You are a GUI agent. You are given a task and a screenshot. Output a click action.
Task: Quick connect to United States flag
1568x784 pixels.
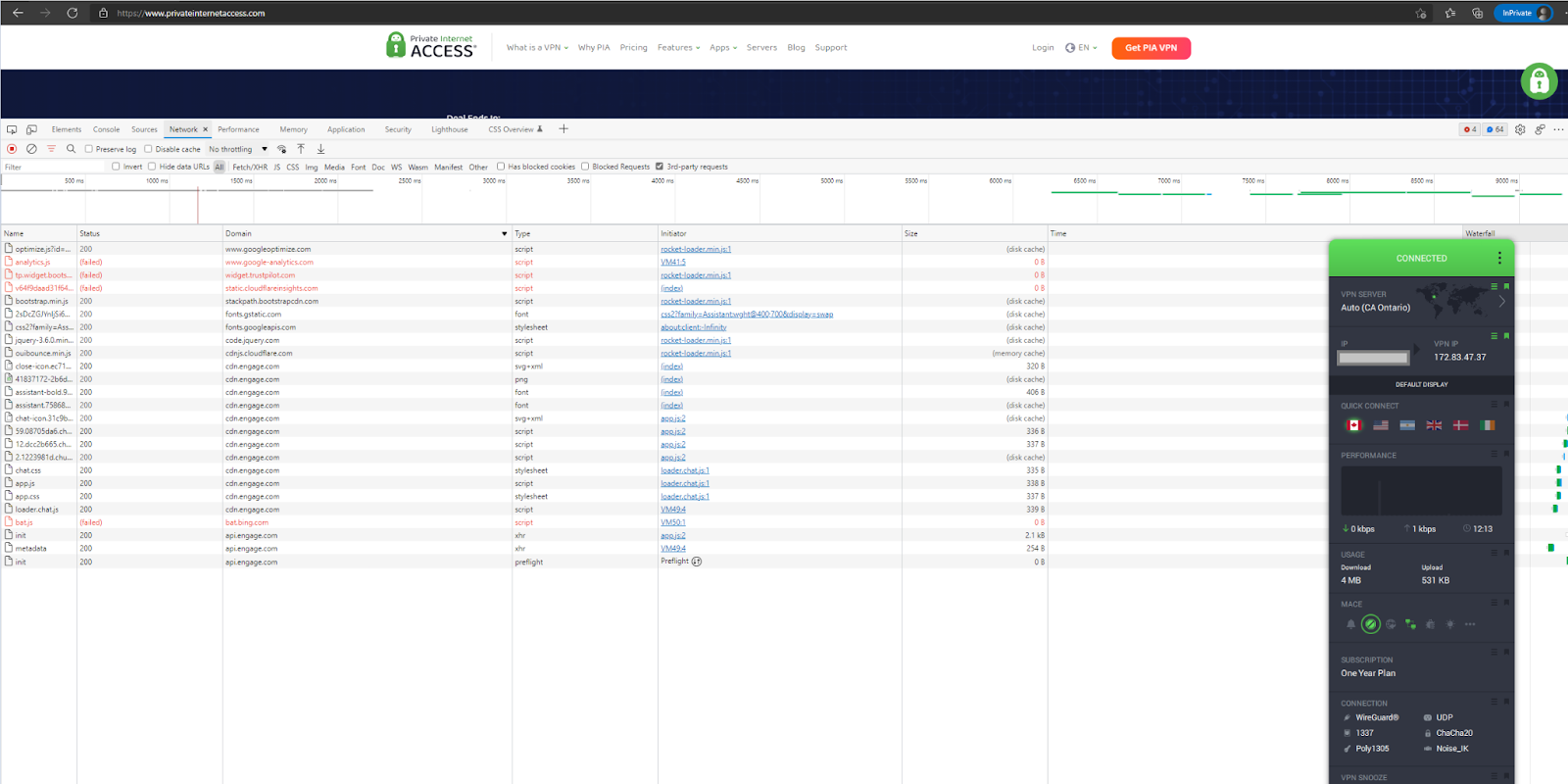click(1381, 425)
